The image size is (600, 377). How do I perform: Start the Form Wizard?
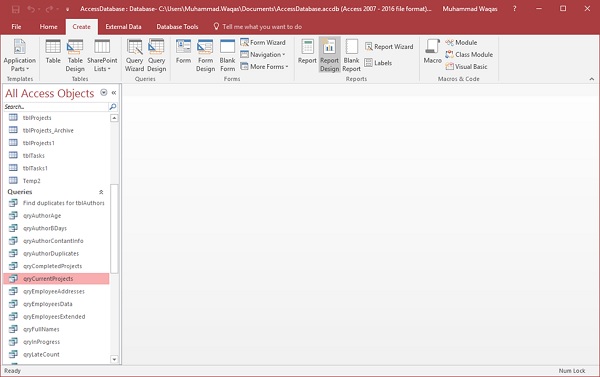click(x=263, y=42)
